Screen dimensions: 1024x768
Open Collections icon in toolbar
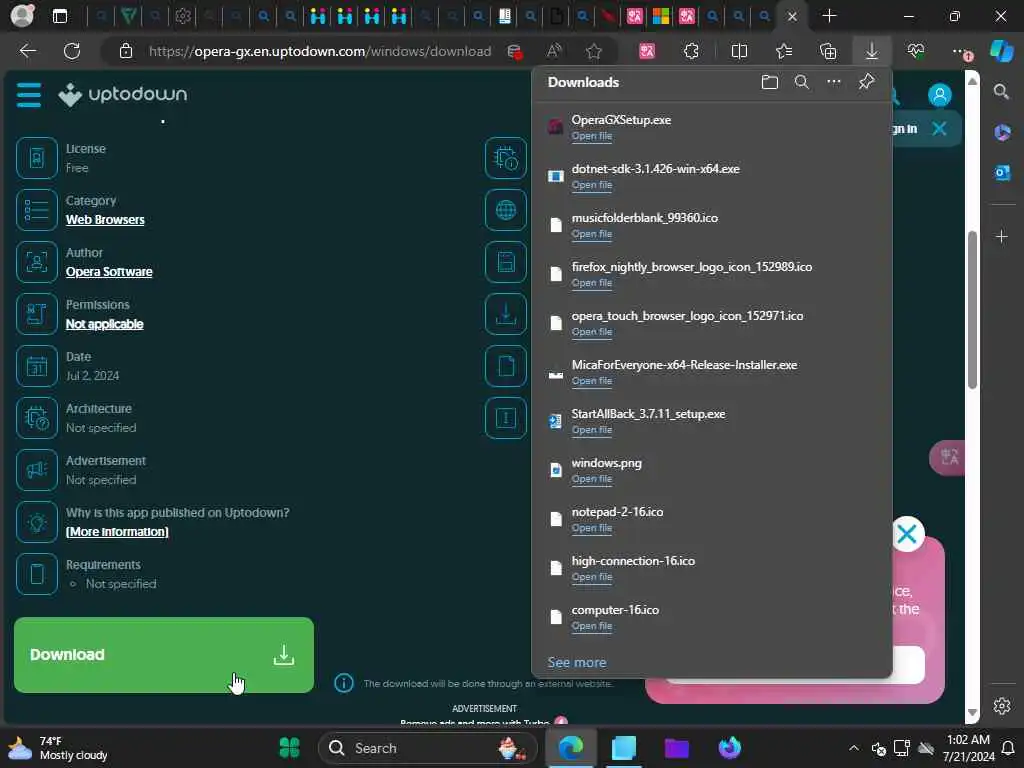pos(828,51)
